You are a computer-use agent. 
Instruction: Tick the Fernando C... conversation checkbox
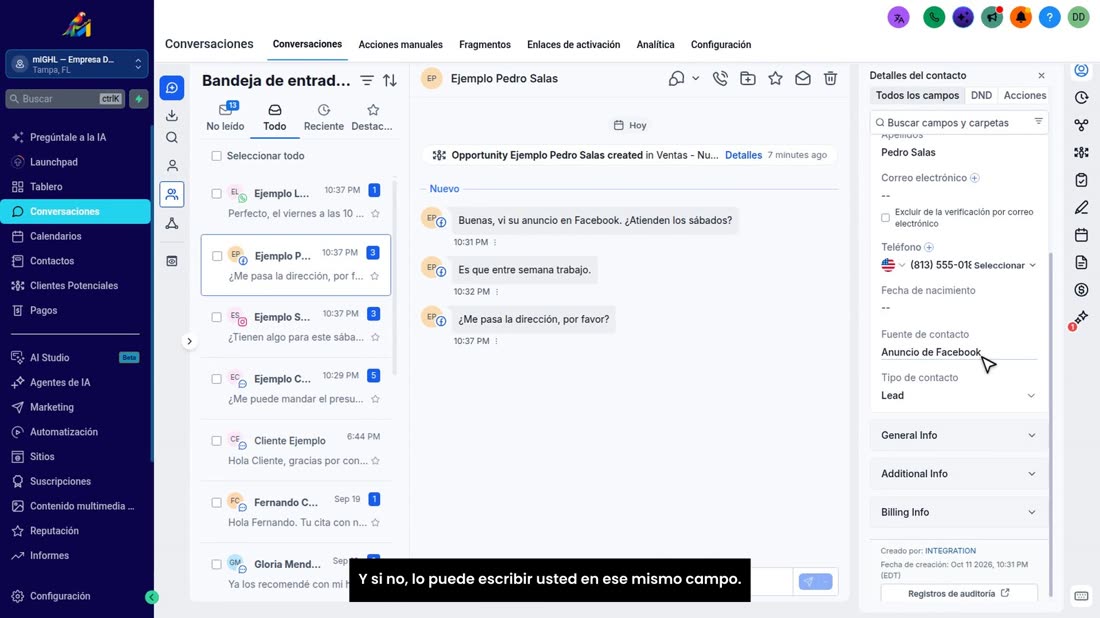coord(217,503)
